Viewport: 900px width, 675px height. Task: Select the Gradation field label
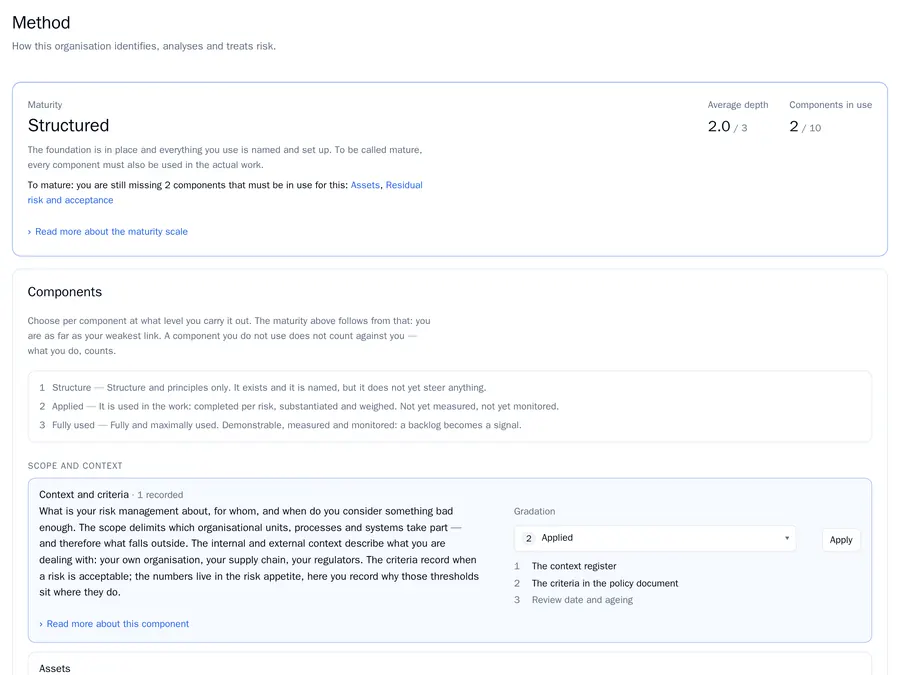[534, 511]
